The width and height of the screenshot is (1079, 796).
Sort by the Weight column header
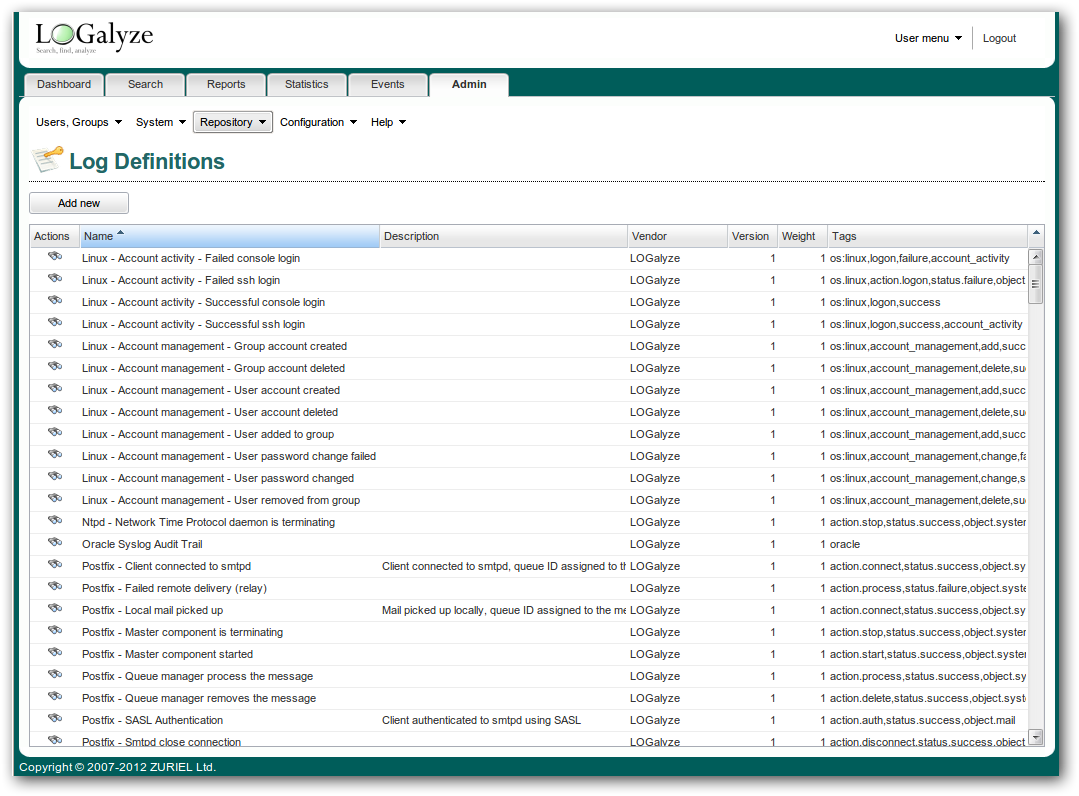click(802, 236)
